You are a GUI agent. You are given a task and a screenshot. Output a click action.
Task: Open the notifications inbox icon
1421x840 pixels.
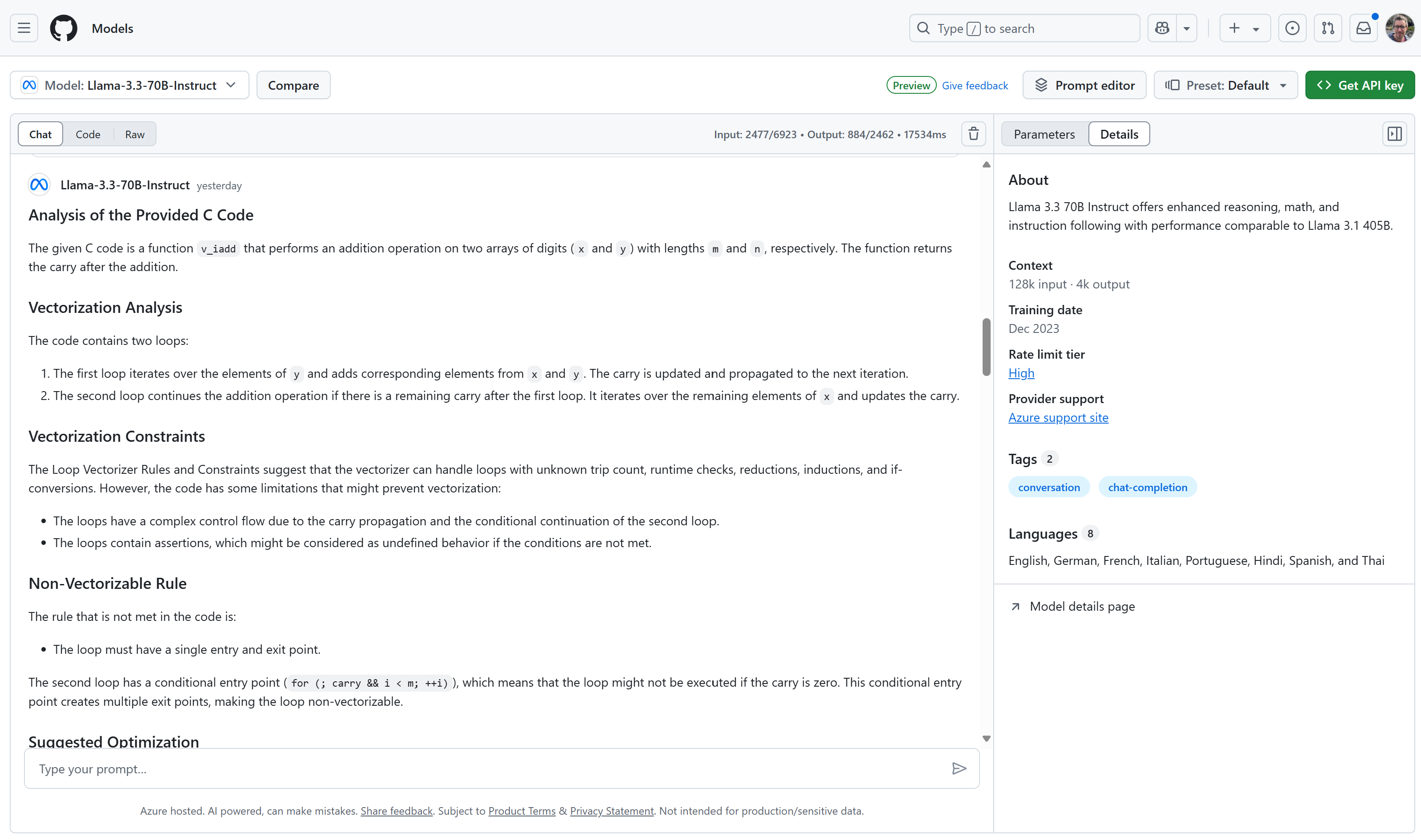(1363, 28)
